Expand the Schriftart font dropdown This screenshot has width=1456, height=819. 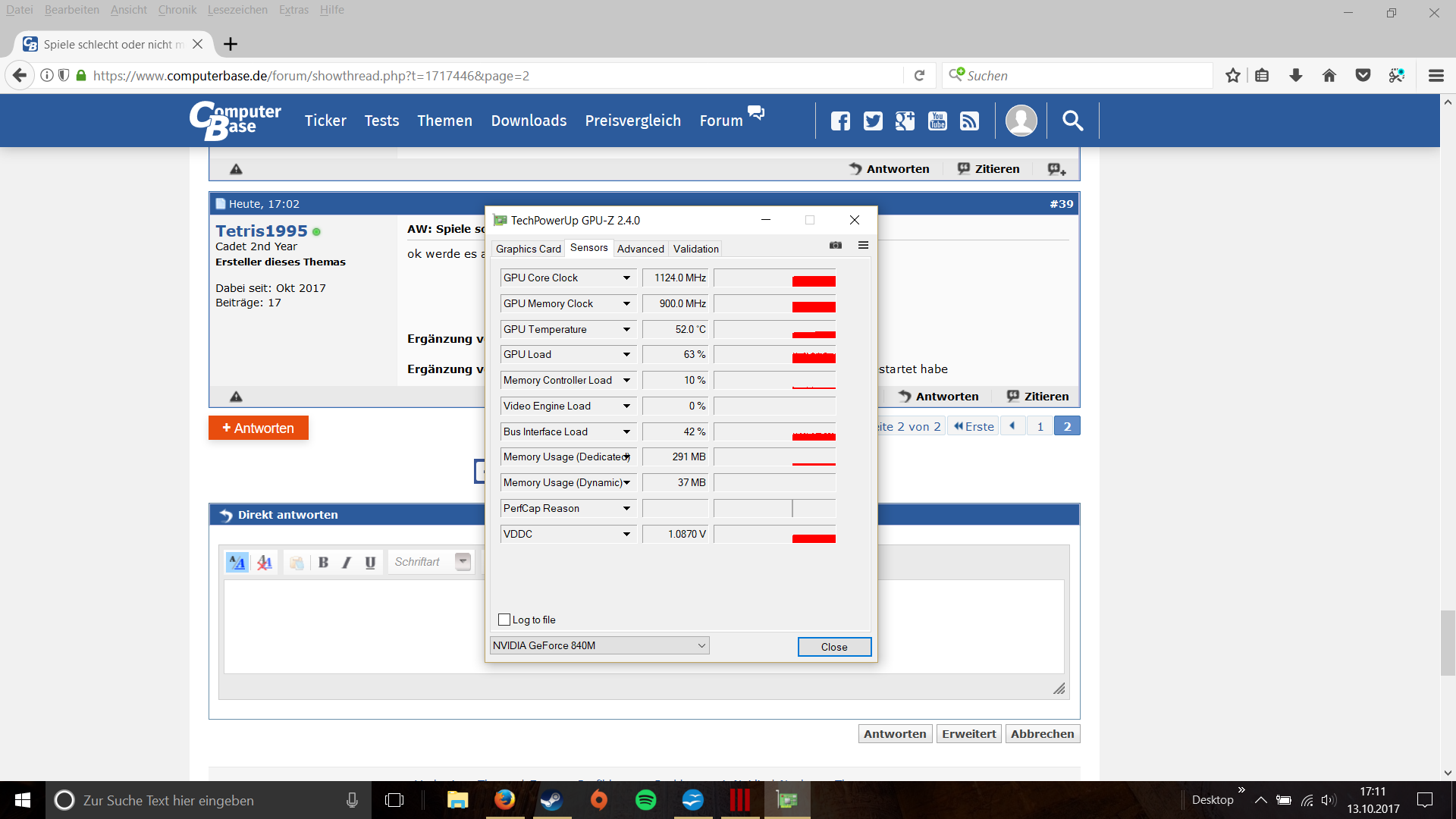(463, 562)
